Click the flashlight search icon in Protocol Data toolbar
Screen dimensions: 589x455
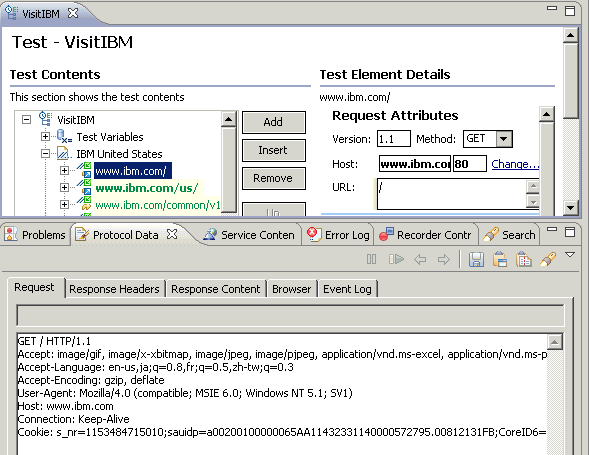pos(548,259)
